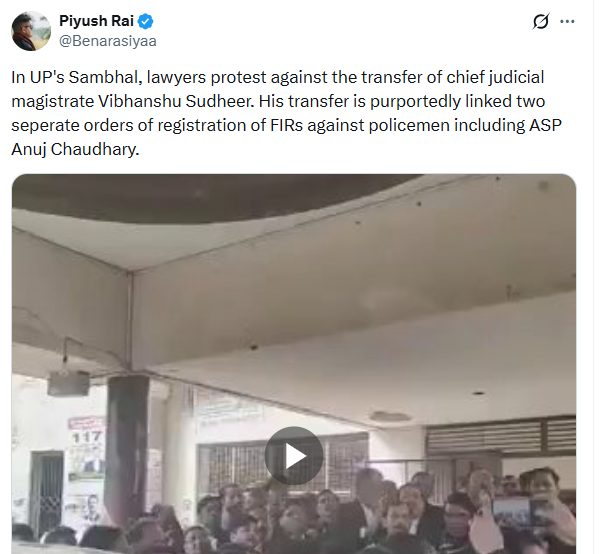Image resolution: width=604 pixels, height=554 pixels.
Task: Click the name Anuj Chaudhary in the tweet
Action: (75, 149)
